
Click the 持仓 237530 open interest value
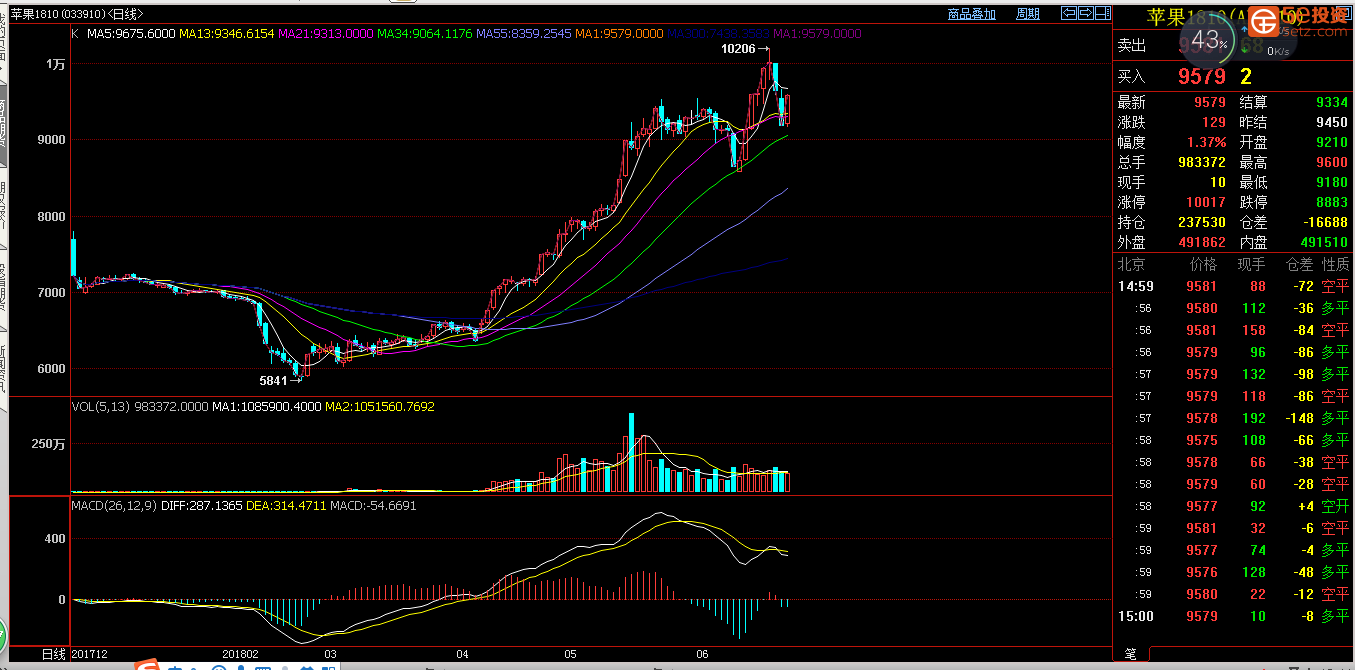click(x=1200, y=222)
